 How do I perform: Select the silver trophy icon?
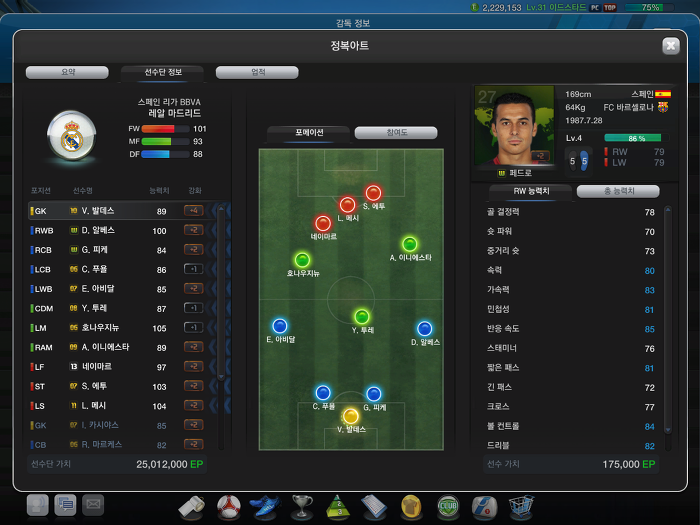point(302,507)
